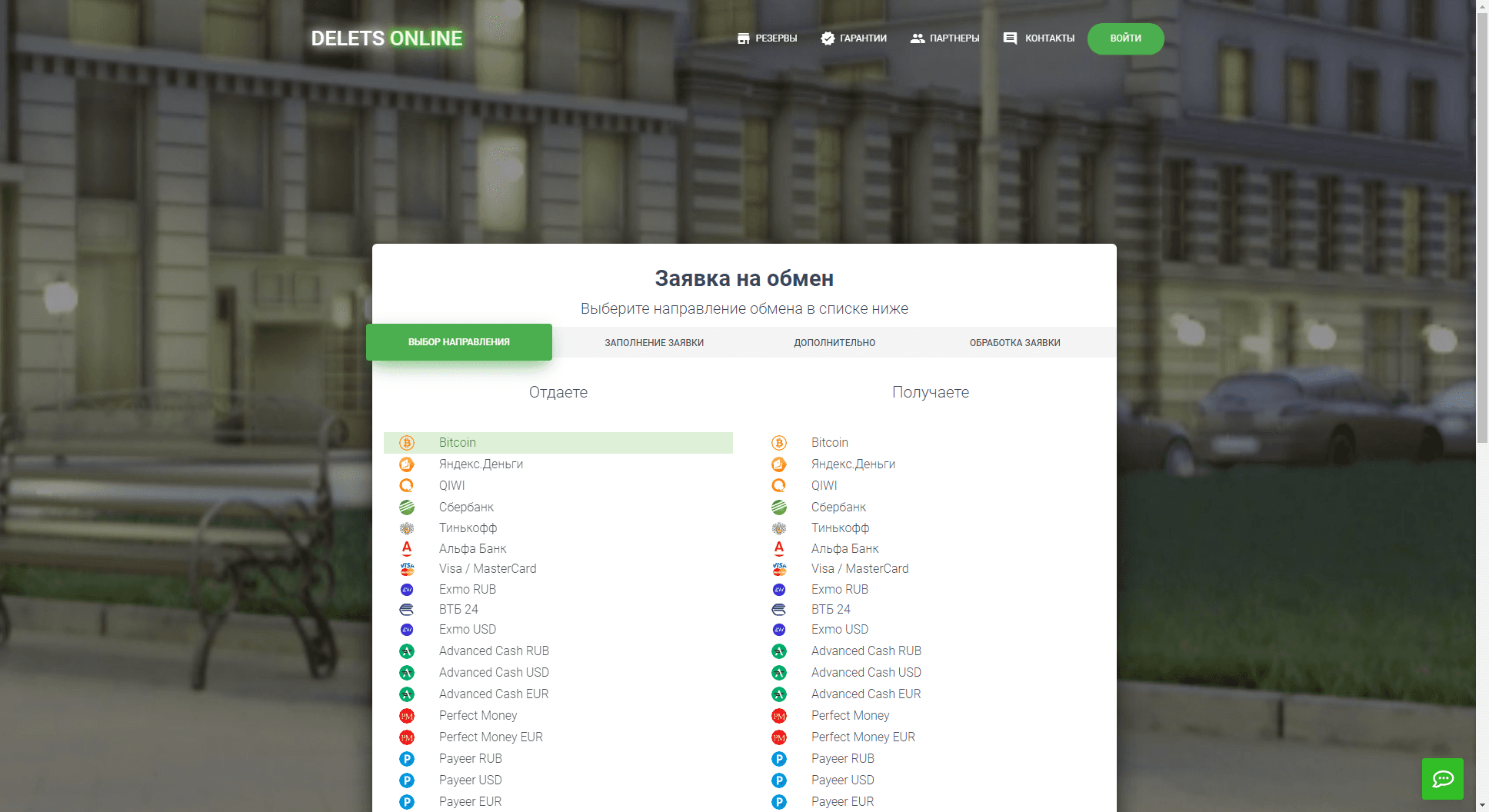Switch to the Заполнение заявки step
Viewport: 1489px width, 812px height.
(655, 342)
